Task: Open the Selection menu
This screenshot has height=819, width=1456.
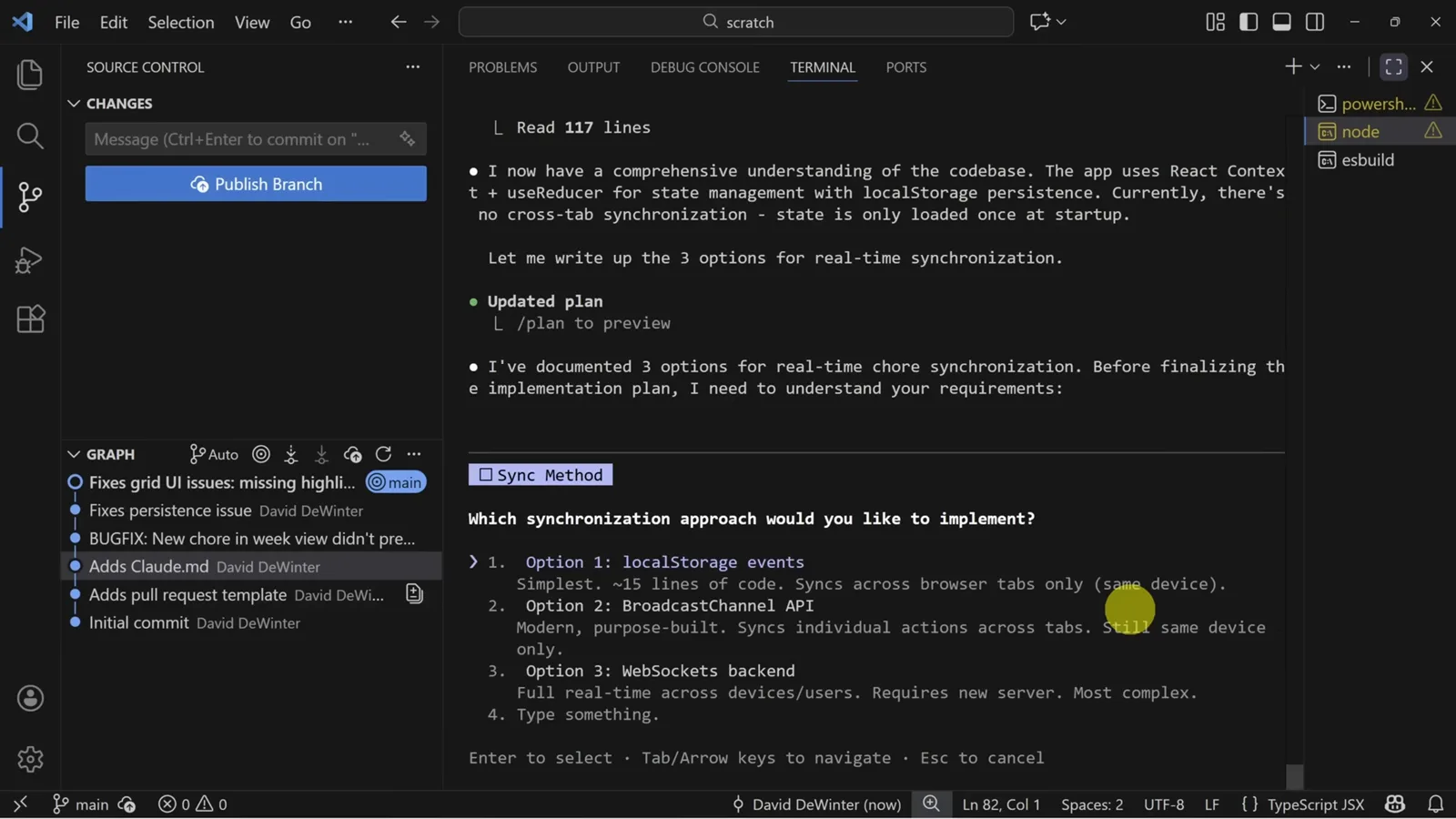Action: tap(181, 22)
